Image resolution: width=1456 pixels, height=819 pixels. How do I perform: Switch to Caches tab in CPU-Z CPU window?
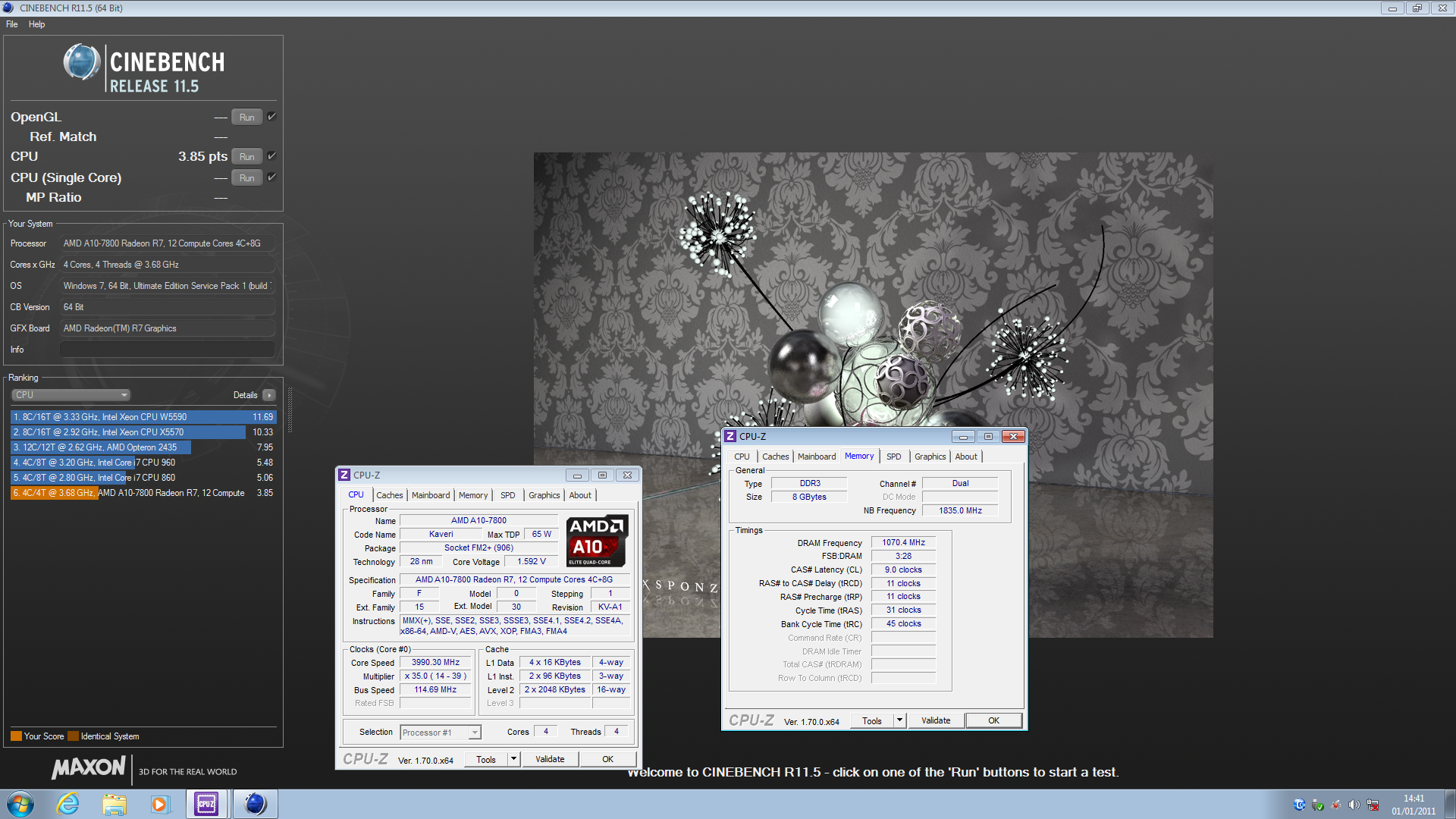tap(390, 495)
